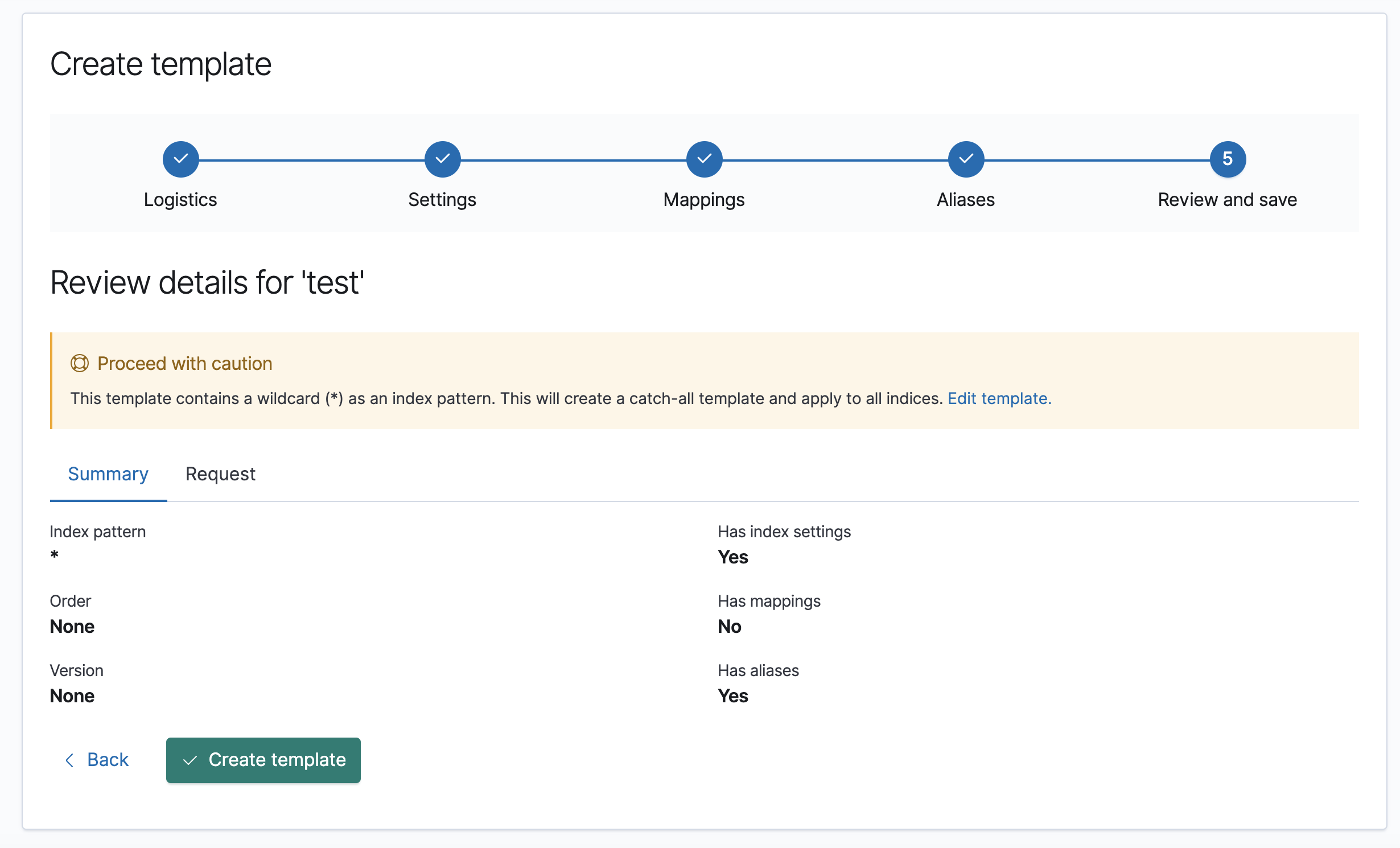This screenshot has width=1400, height=848.
Task: Click the Mappings step checkmark circle
Action: (704, 159)
